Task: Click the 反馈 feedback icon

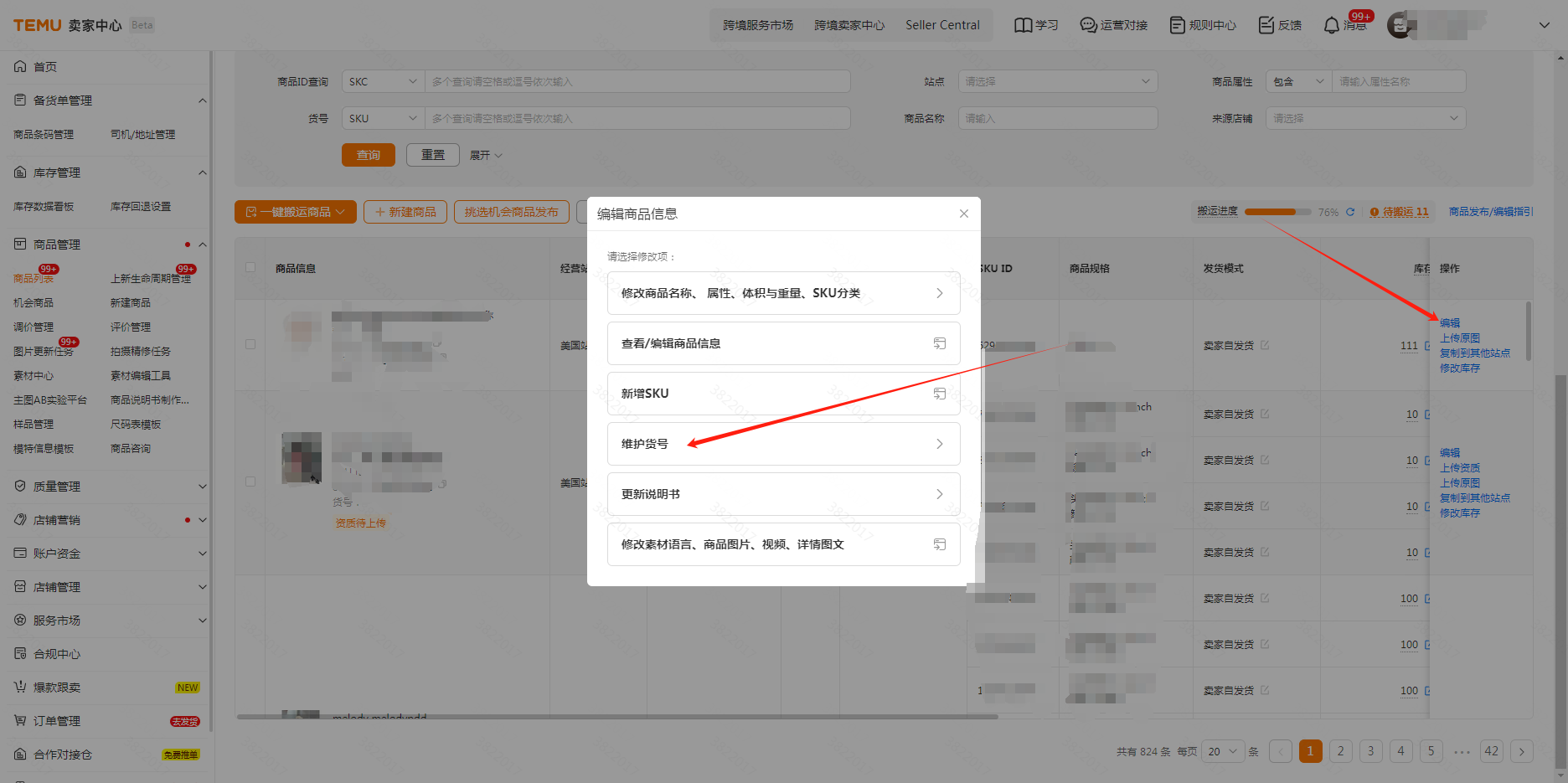Action: 1266,25
